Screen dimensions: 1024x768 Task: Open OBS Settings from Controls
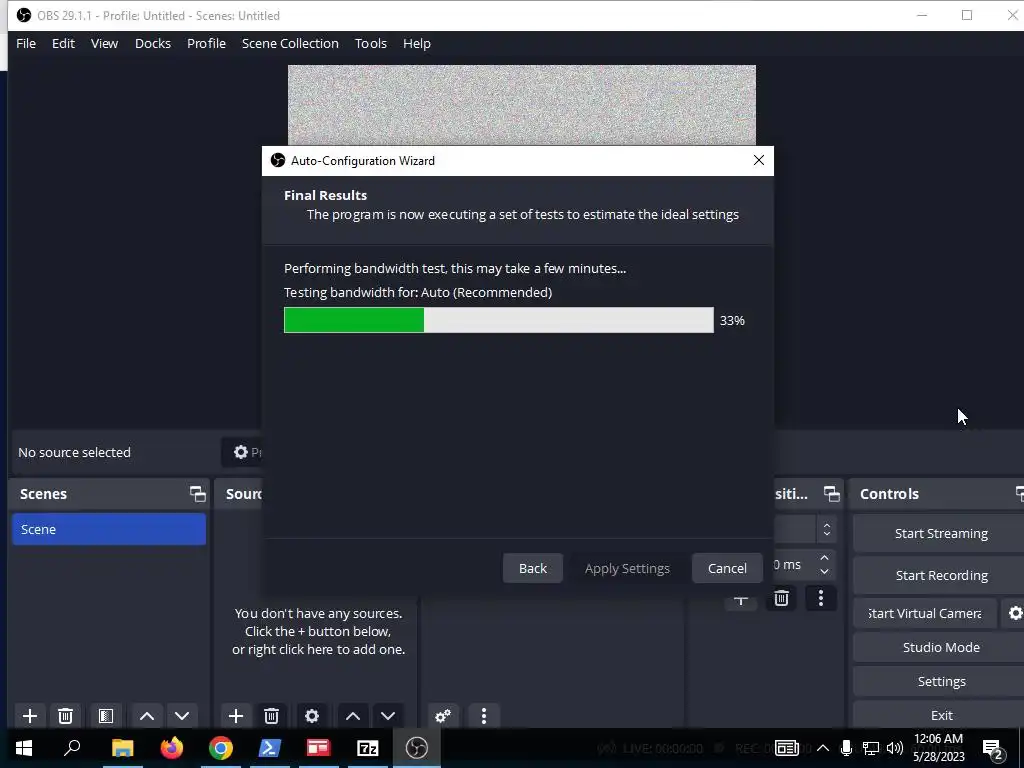(940, 681)
